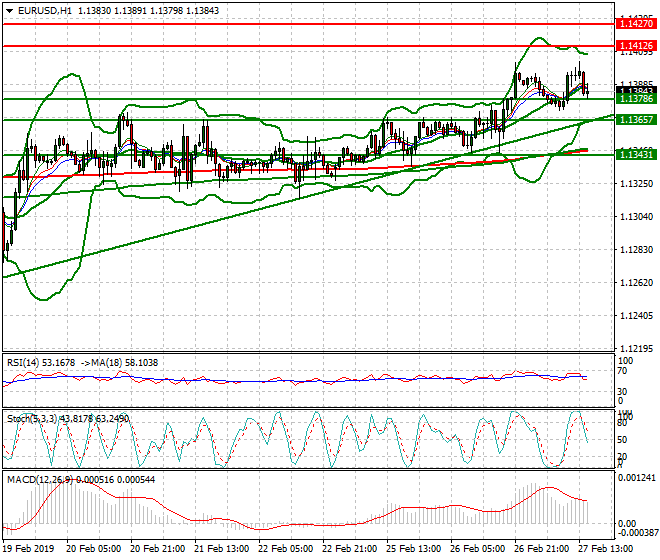Open the chart menu triangle beside EURUSD,H1
The height and width of the screenshot is (560, 660).
(x=9, y=11)
